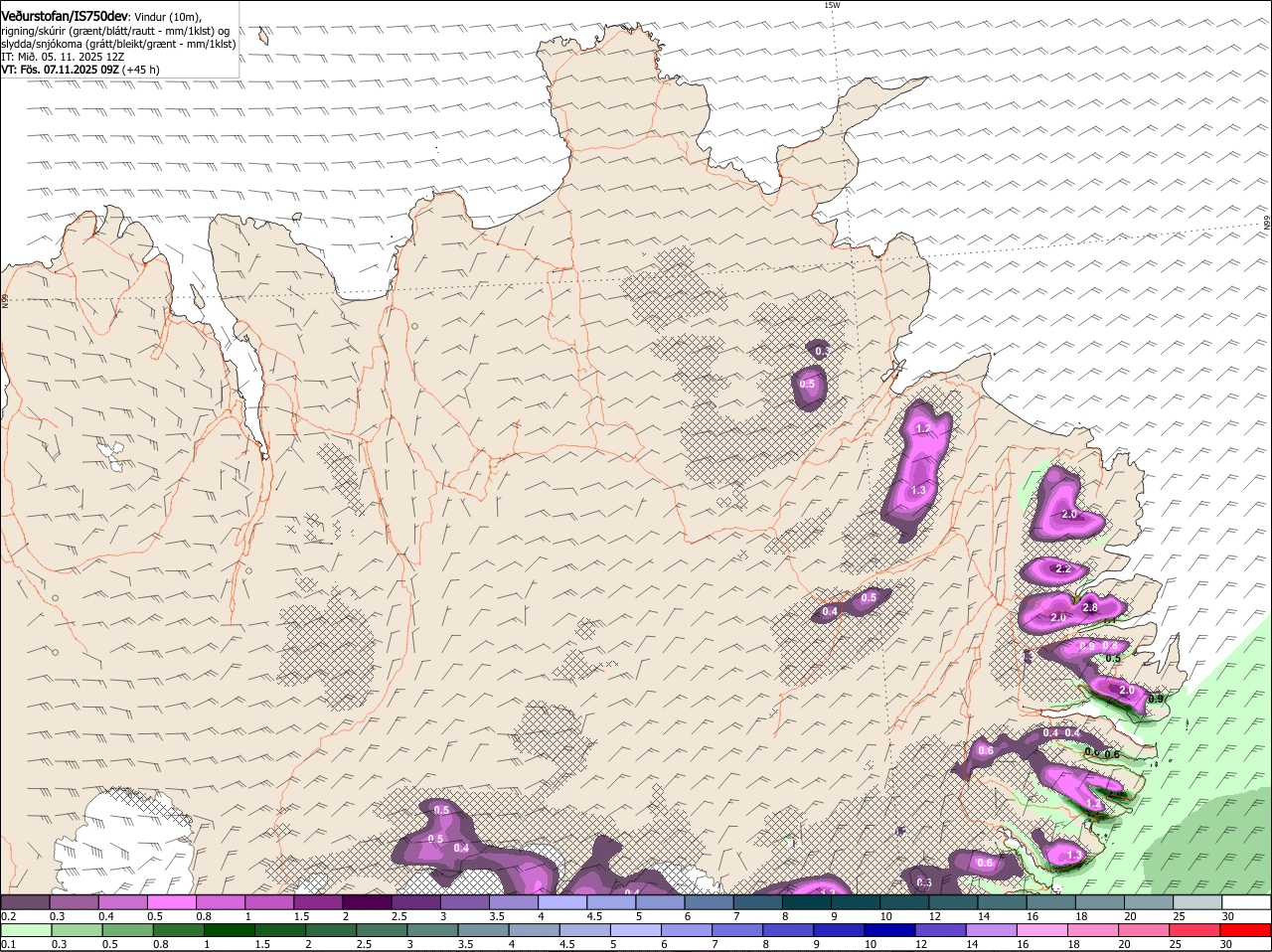
Task: Select the upper-row swatch between 18 and 20
Action: pos(1100,902)
